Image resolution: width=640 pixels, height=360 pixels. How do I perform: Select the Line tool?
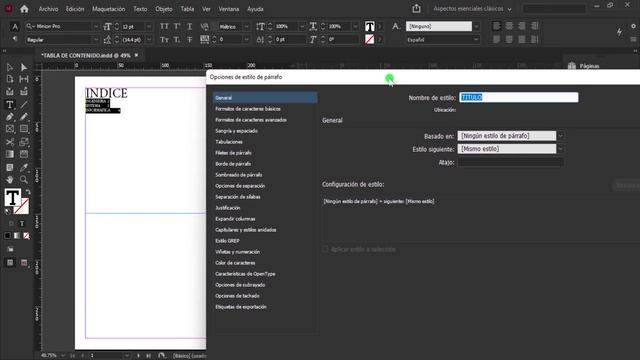(x=24, y=104)
